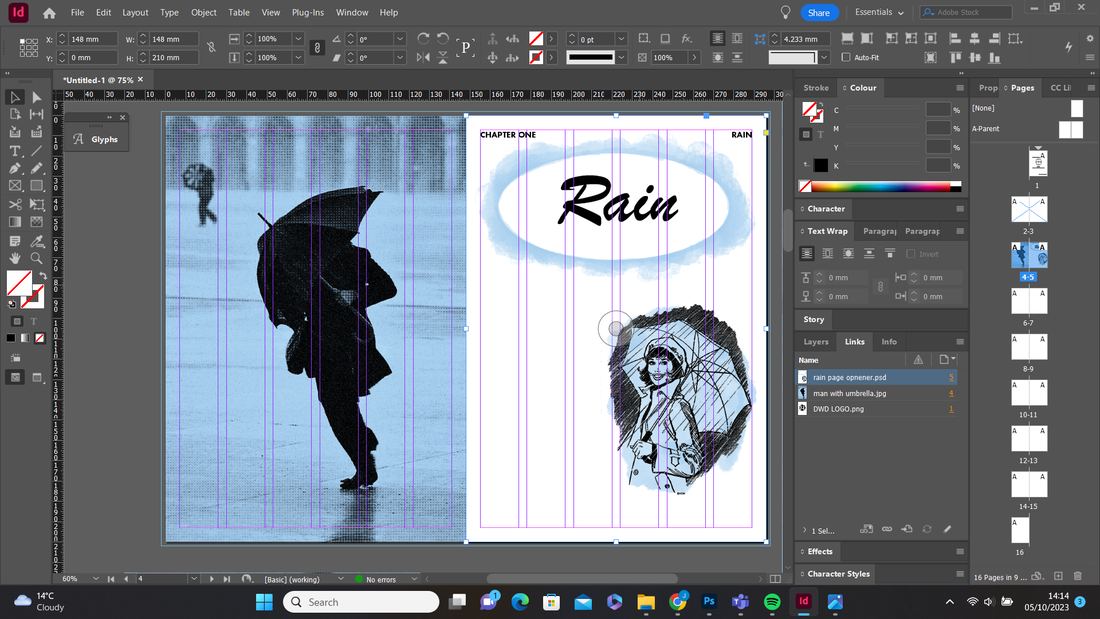The height and width of the screenshot is (619, 1100).
Task: Click Go to Link icon
Action: pyautogui.click(x=907, y=529)
